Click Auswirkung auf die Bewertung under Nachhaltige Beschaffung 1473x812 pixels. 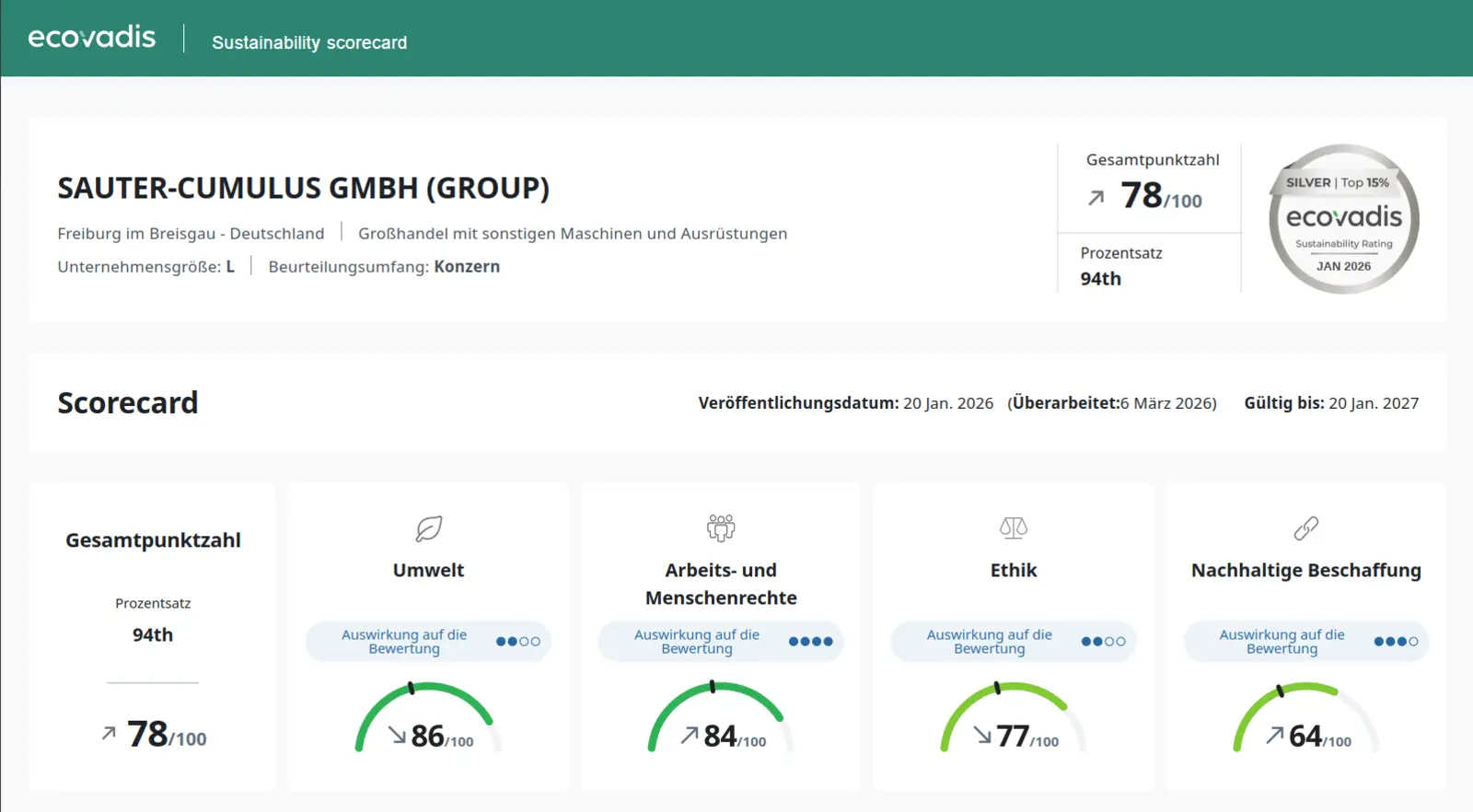[x=1282, y=642]
